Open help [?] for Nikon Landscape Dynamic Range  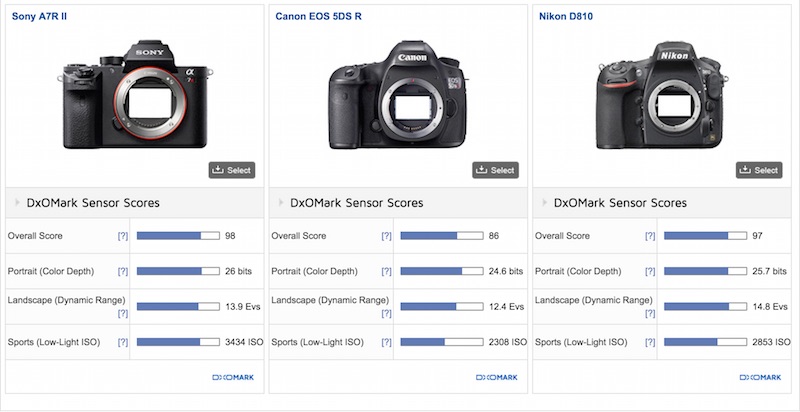(650, 314)
